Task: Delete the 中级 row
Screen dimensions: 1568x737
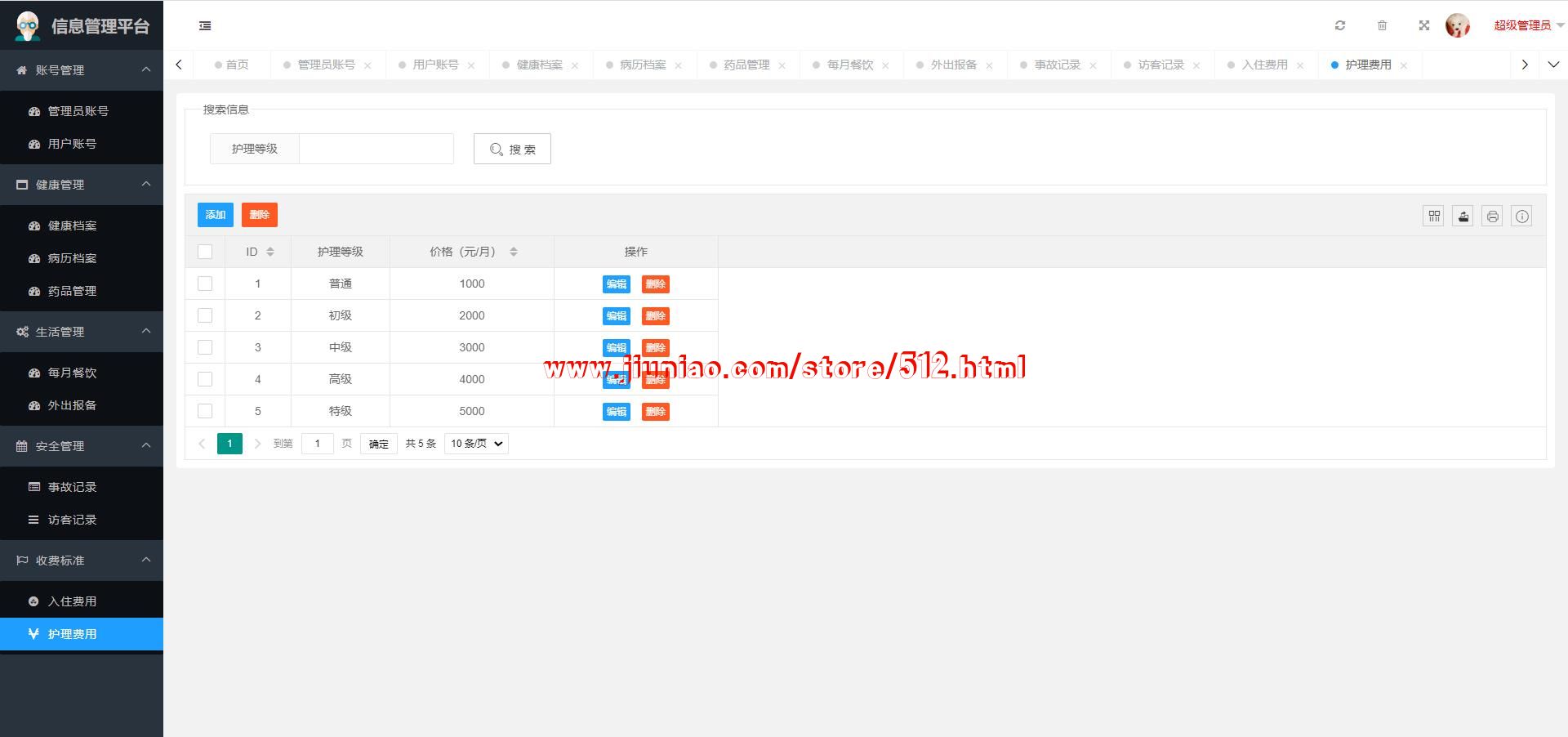Action: (656, 348)
